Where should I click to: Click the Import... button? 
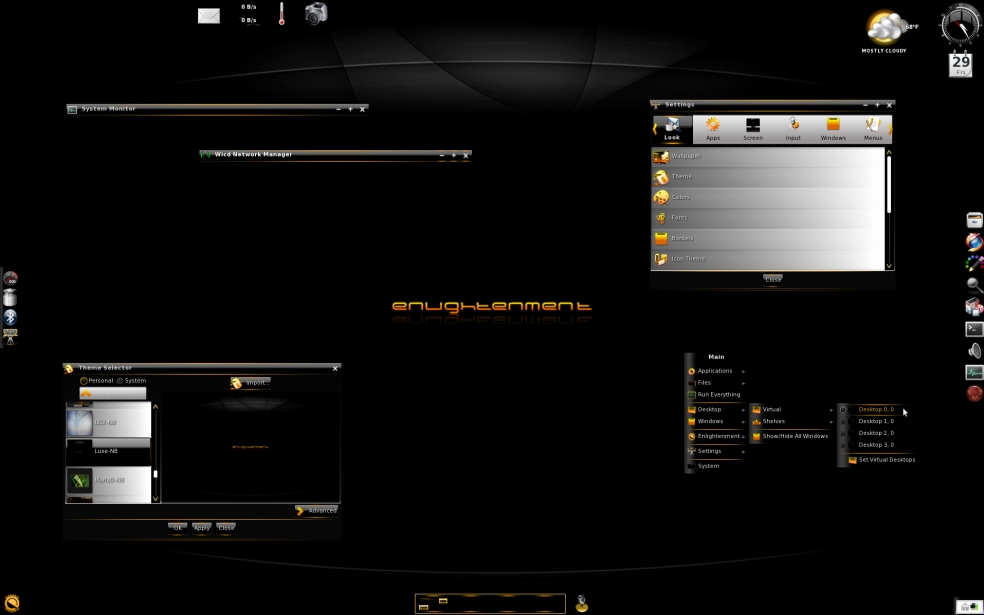point(250,383)
